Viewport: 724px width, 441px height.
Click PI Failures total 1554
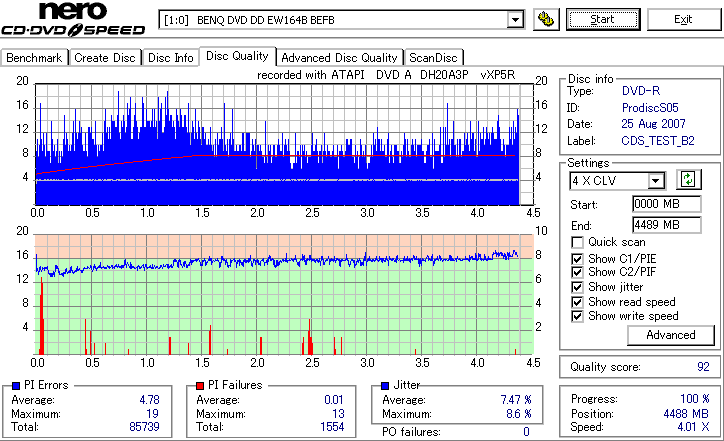[332, 427]
